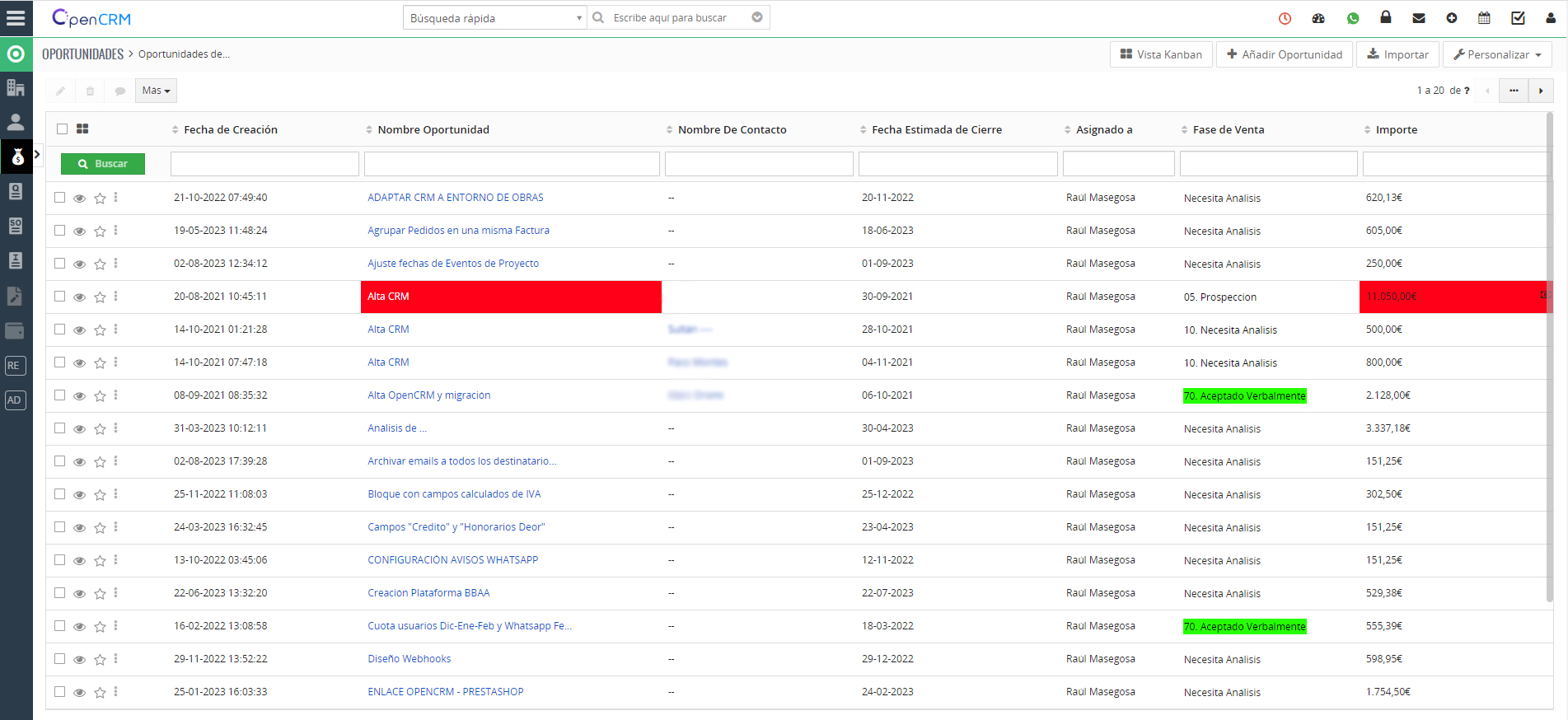This screenshot has height=720, width=1568.
Task: Open the page jump ellipsis button
Action: tap(1514, 91)
